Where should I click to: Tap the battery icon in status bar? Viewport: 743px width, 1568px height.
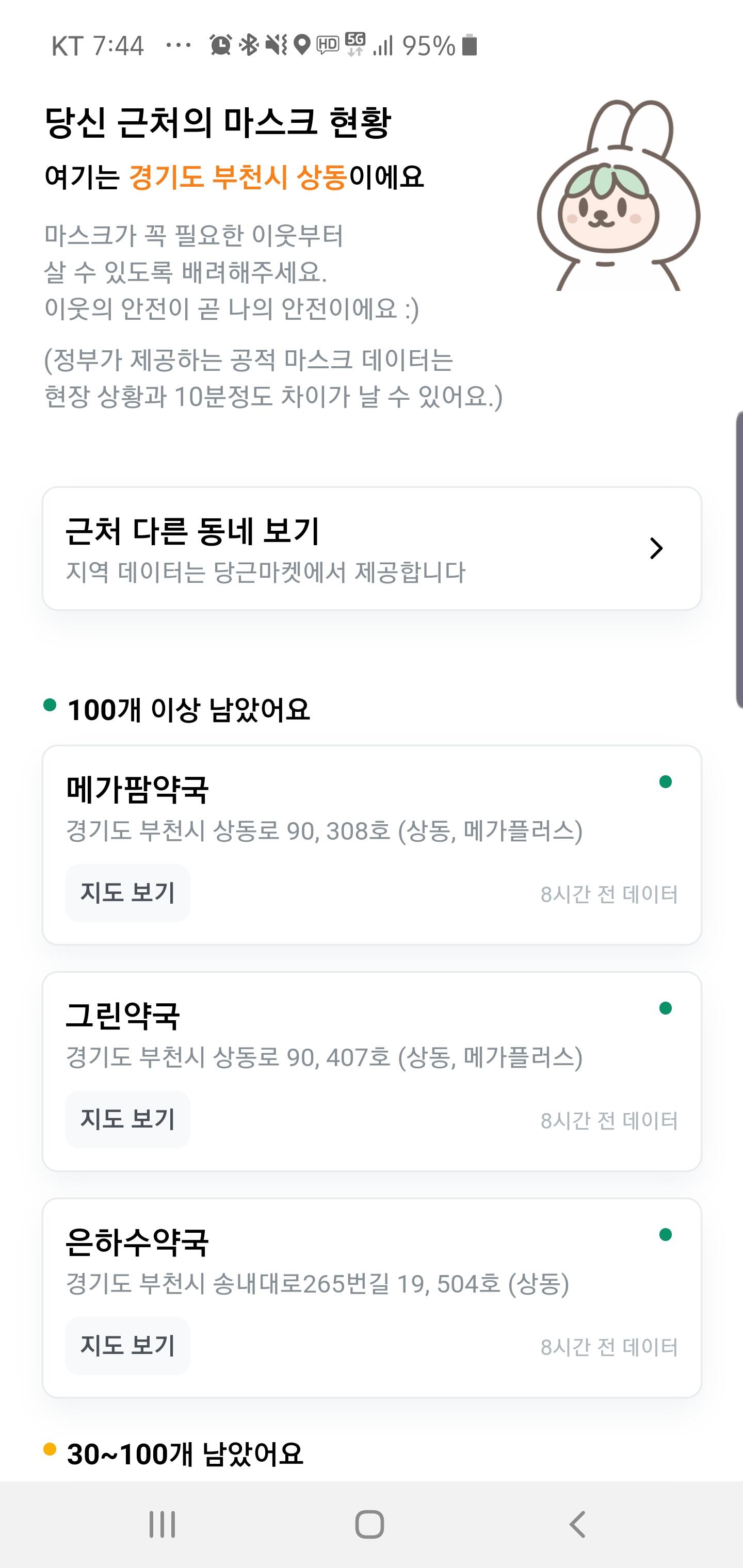[x=469, y=45]
